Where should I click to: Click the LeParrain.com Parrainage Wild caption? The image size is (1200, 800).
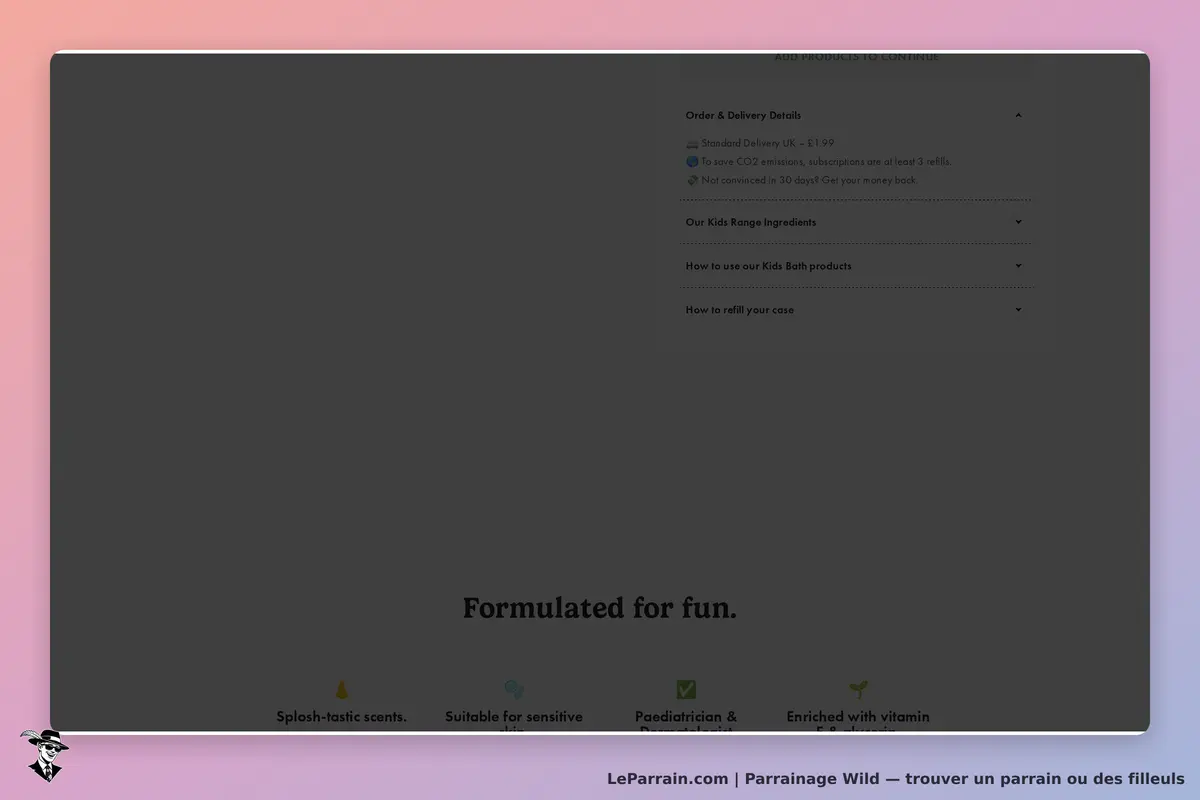pyautogui.click(x=896, y=779)
